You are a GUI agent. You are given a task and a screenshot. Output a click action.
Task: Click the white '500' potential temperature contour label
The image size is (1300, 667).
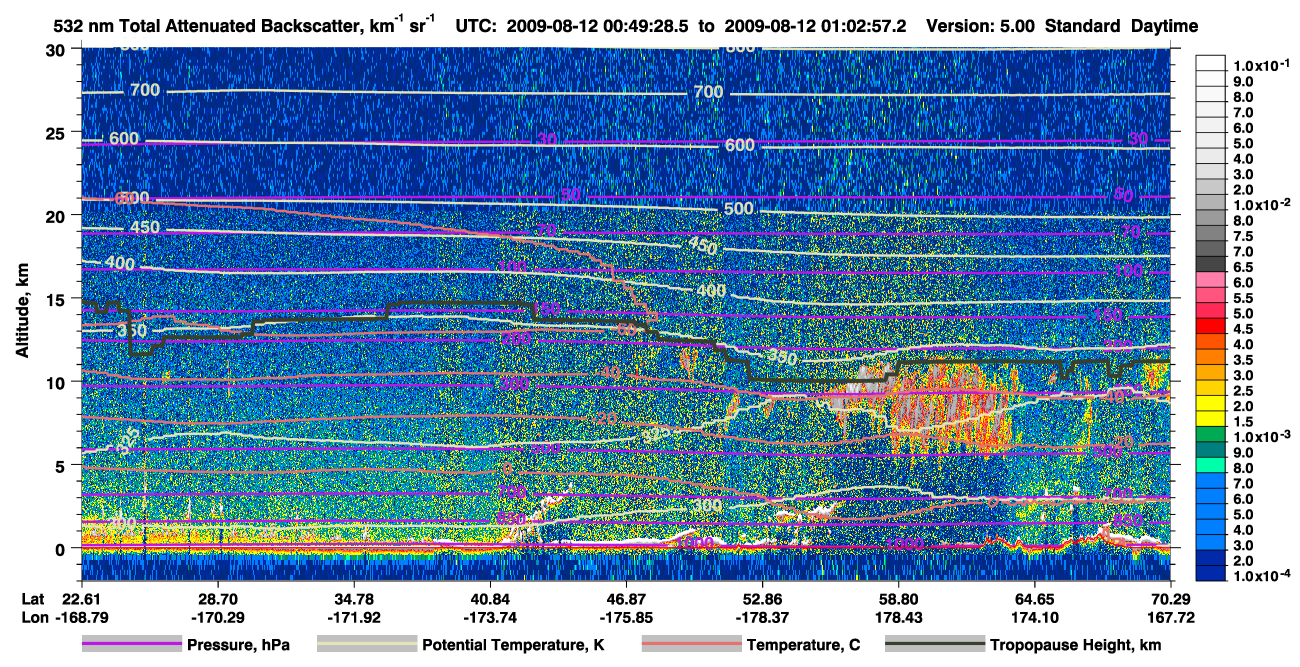point(739,208)
